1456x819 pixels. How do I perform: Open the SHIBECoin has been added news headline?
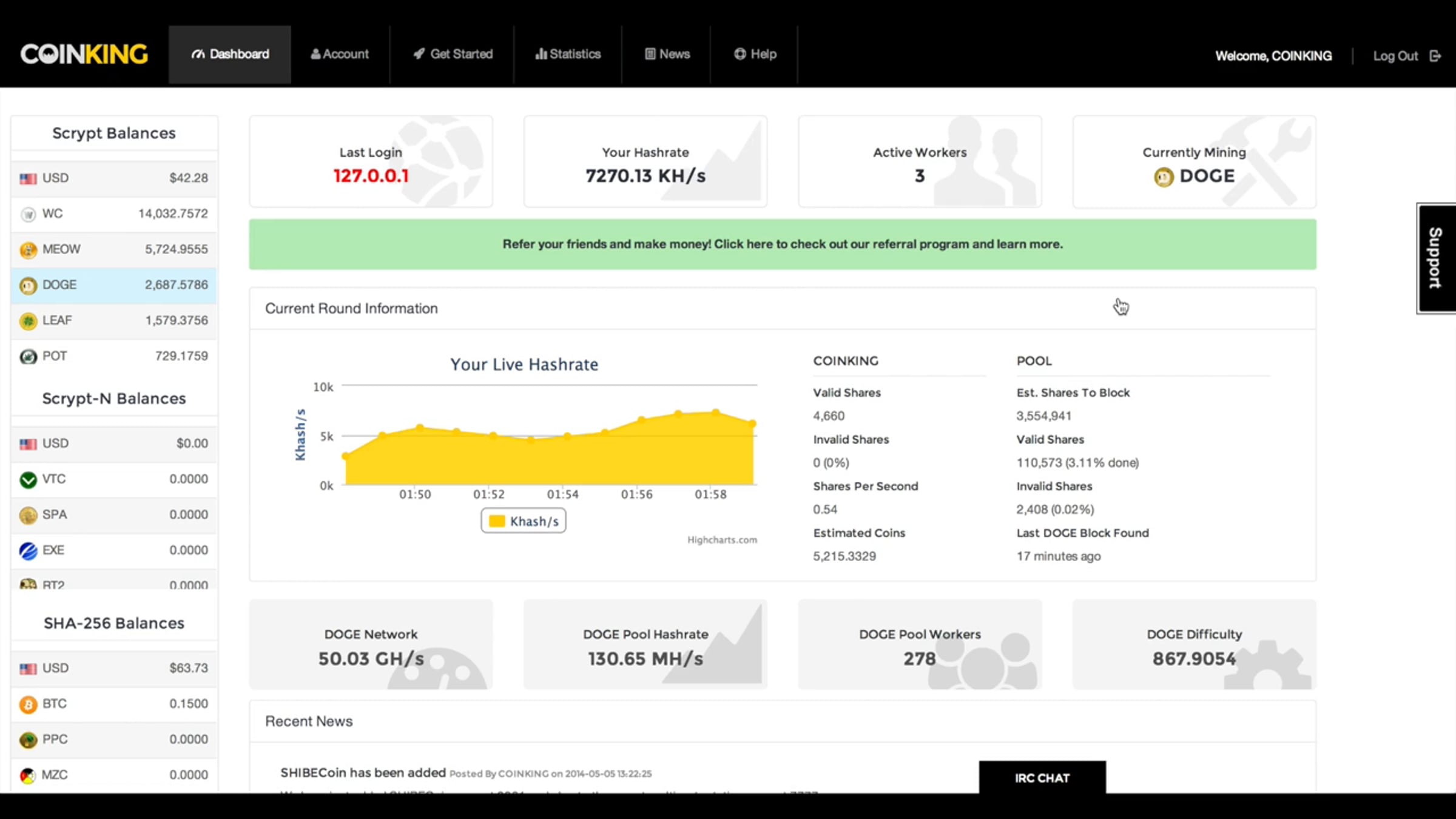(363, 773)
